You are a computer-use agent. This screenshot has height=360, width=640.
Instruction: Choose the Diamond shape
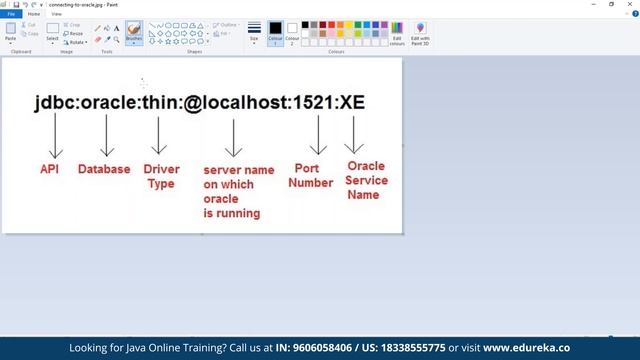tap(160, 33)
